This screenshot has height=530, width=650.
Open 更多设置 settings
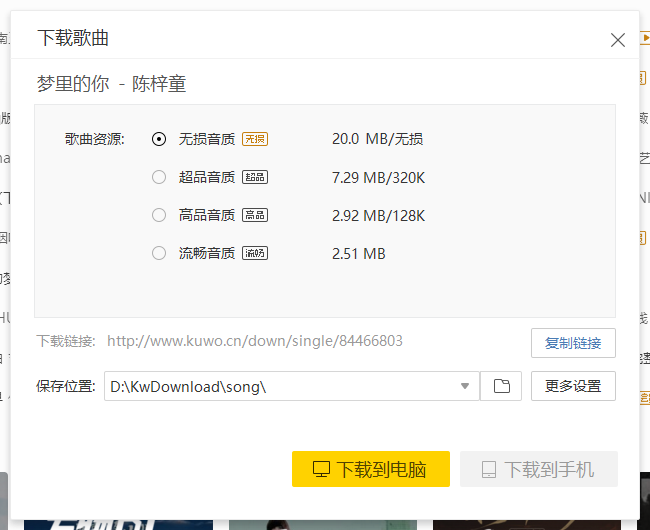coord(573,386)
